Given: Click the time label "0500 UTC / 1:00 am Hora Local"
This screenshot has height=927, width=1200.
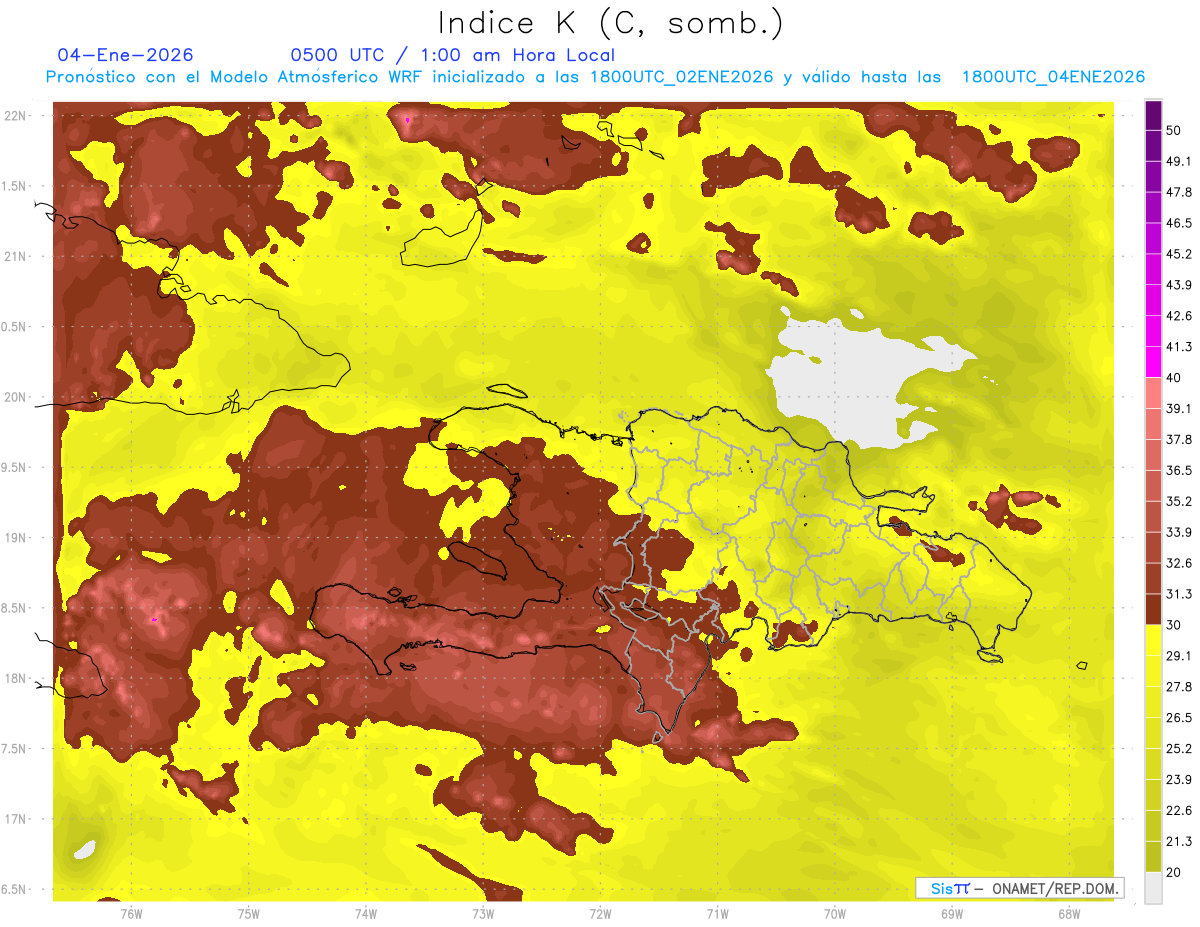Looking at the screenshot, I should pos(453,55).
